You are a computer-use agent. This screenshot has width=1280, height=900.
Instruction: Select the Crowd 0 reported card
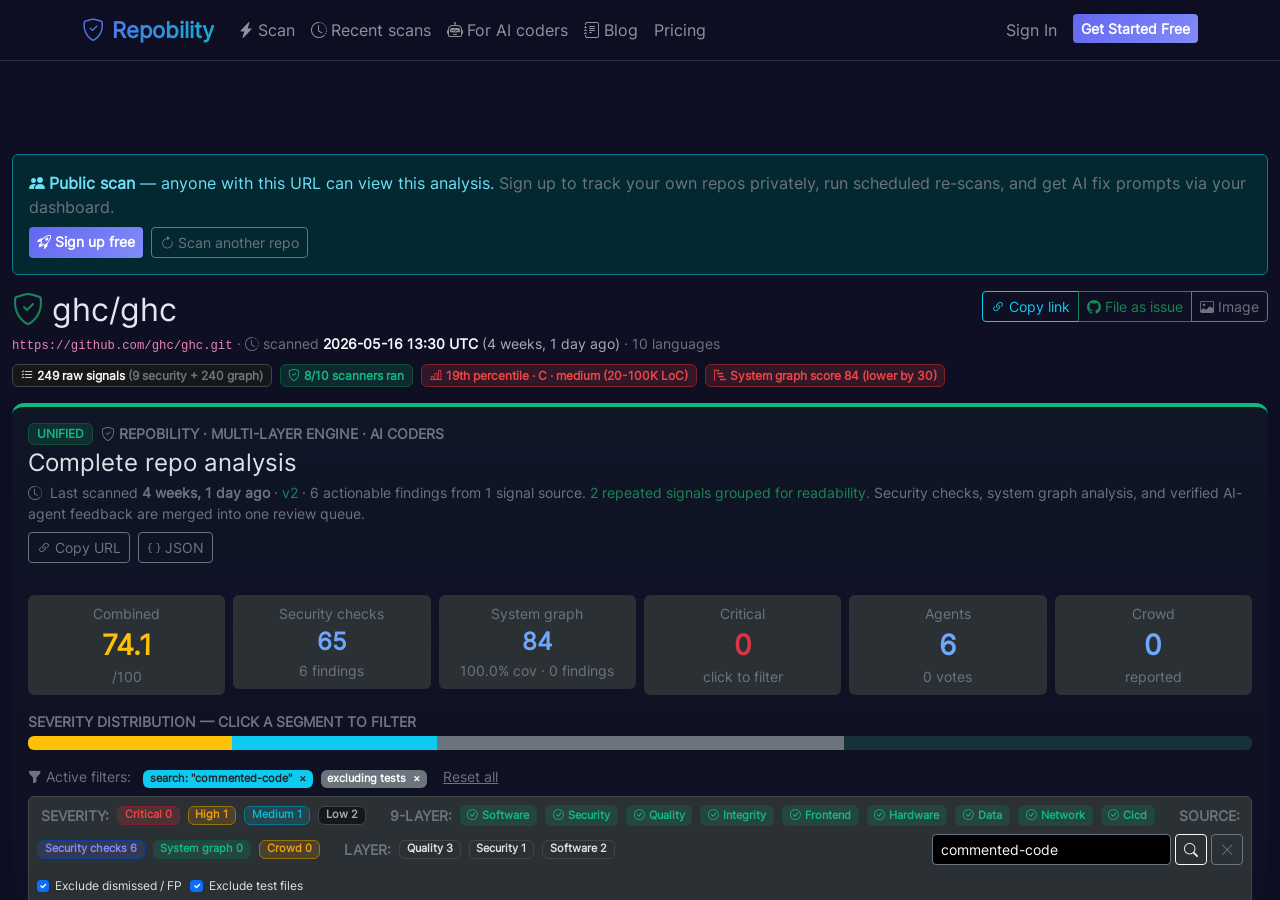click(1153, 645)
